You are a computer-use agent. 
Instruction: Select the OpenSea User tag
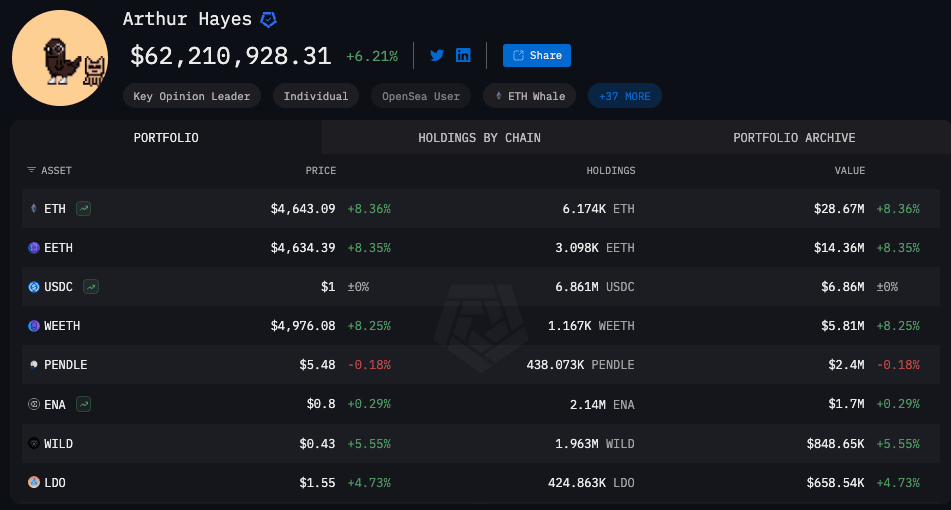(x=421, y=96)
